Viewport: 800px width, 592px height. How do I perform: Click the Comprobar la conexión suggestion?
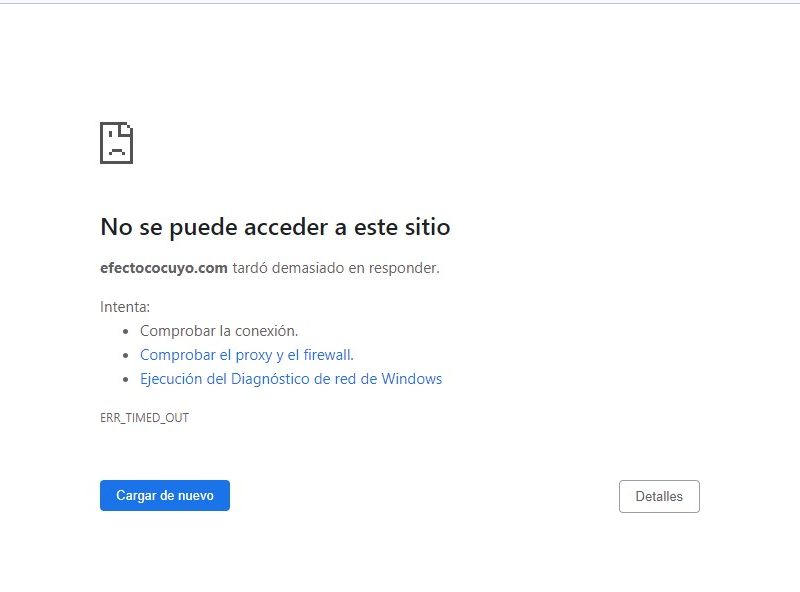point(219,331)
